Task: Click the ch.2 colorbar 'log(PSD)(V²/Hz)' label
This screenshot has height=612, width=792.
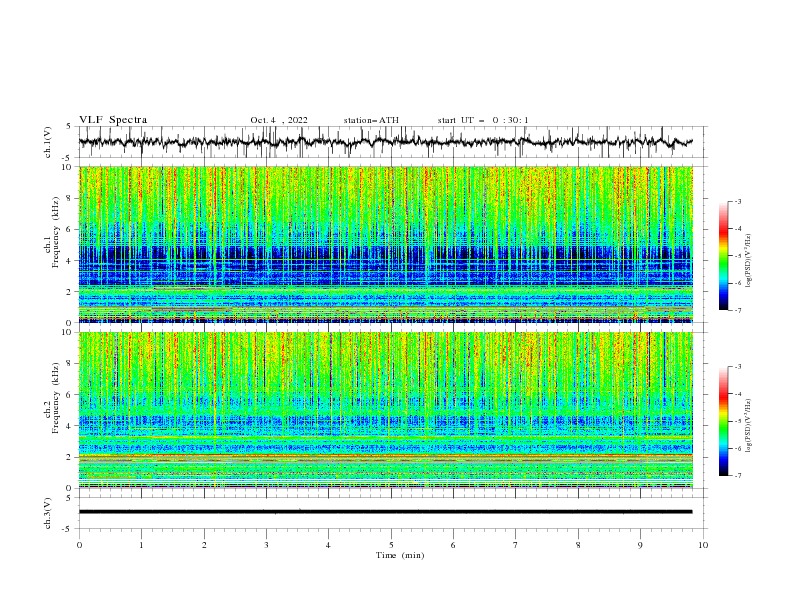Action: 748,426
